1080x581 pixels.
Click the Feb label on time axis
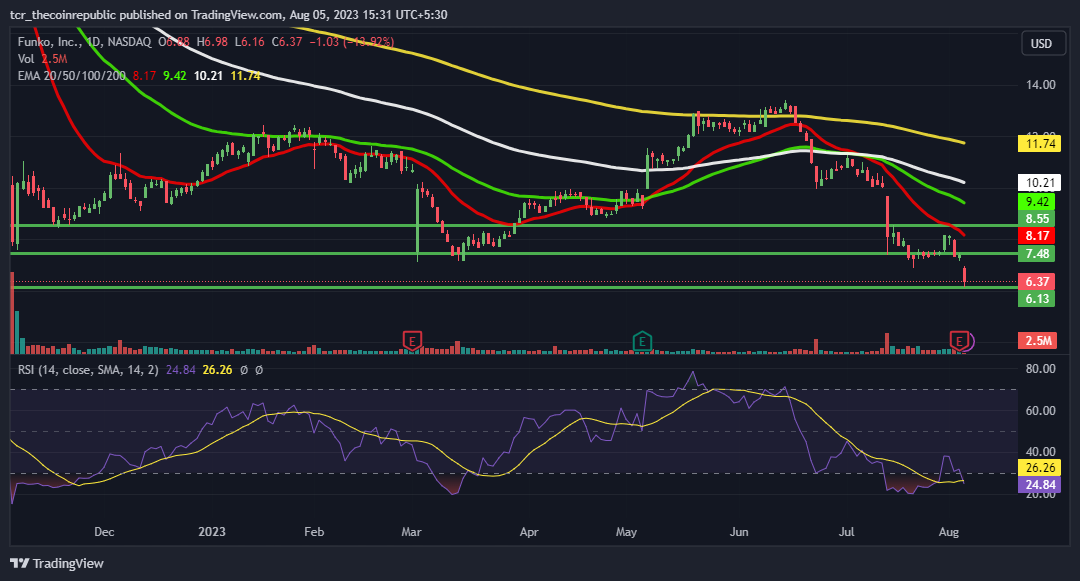[314, 532]
